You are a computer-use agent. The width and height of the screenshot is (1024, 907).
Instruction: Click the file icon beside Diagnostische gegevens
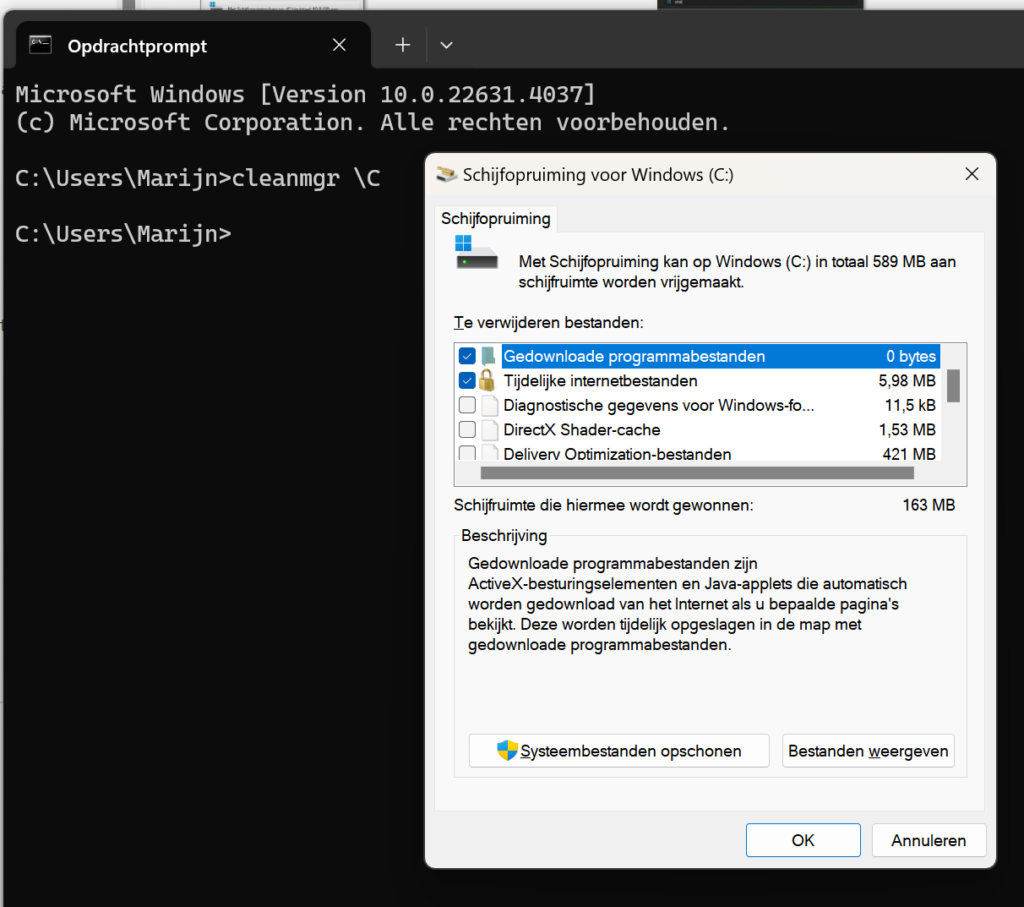pyautogui.click(x=490, y=406)
